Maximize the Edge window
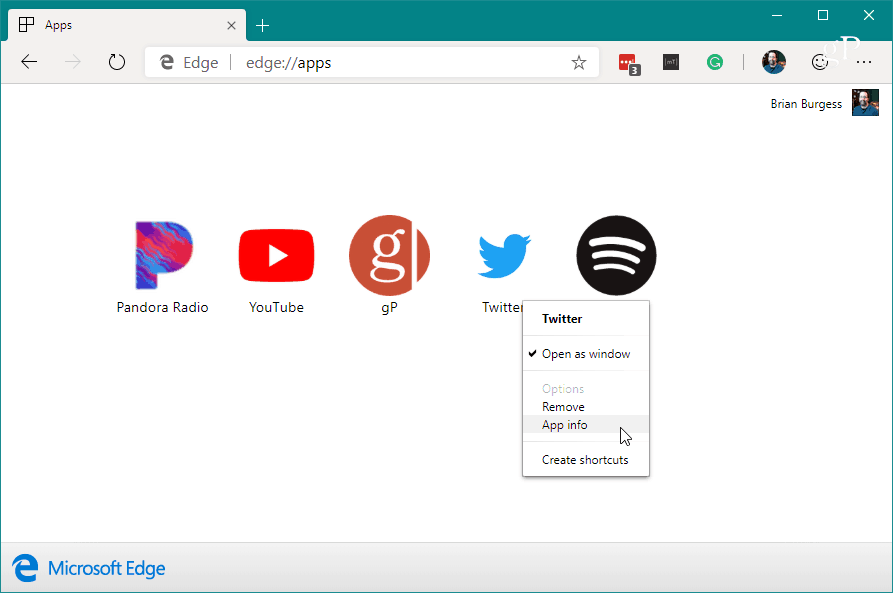 pyautogui.click(x=822, y=15)
